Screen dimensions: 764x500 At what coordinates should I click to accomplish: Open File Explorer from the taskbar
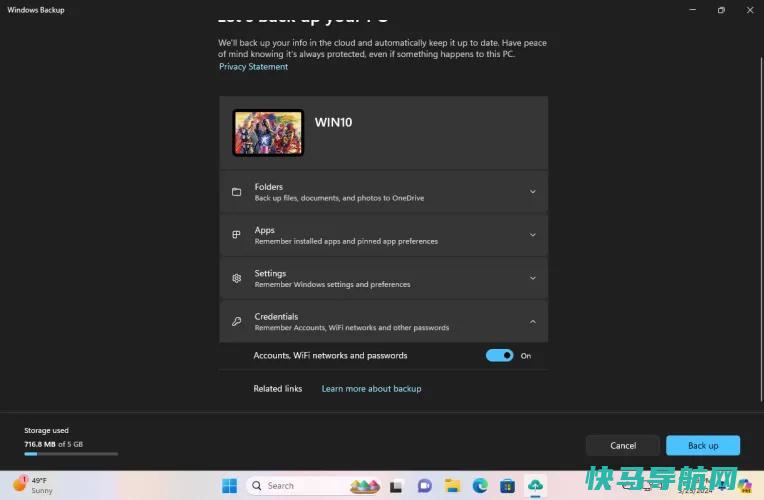coord(452,486)
